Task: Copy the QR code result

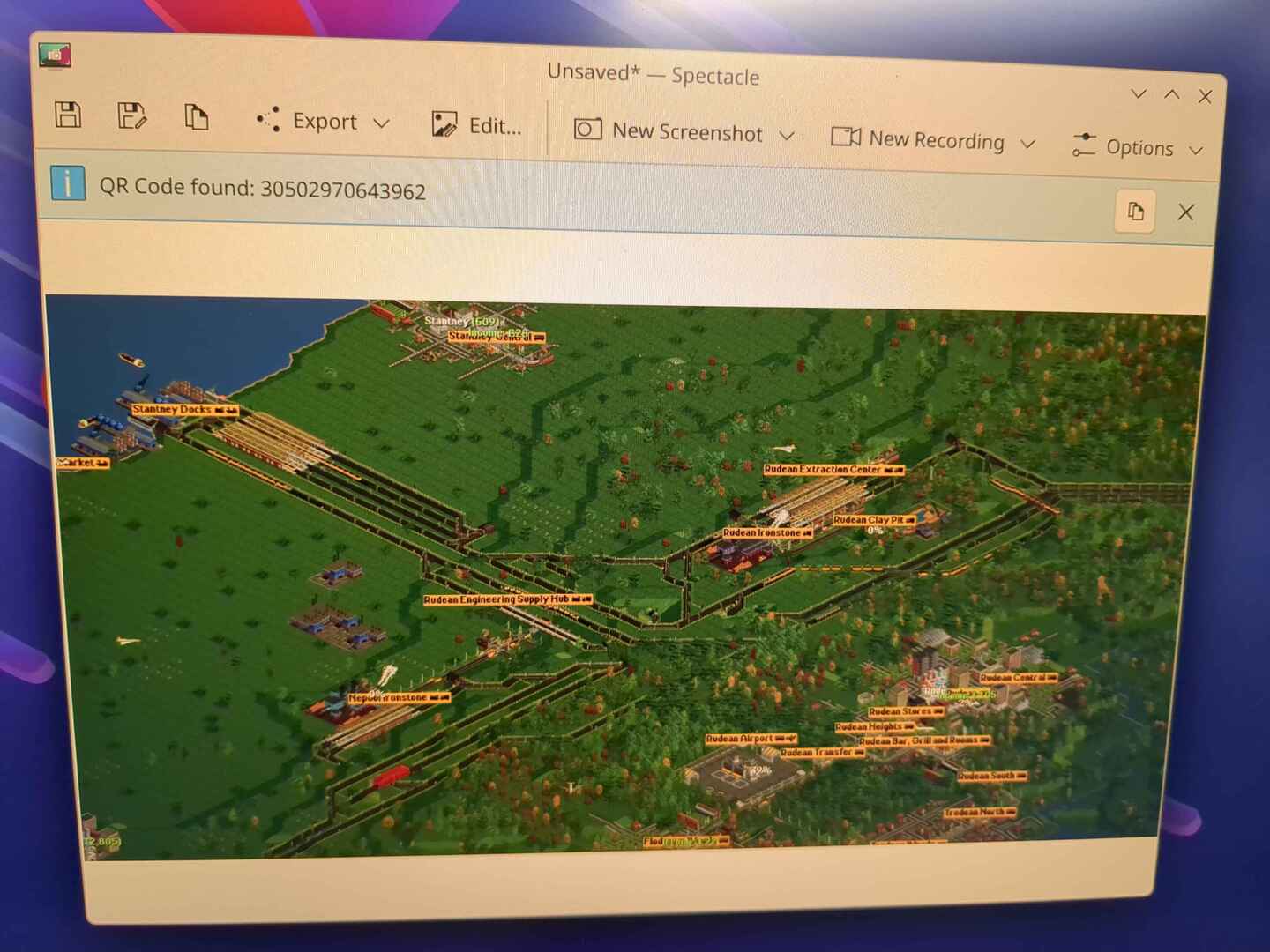Action: point(1135,211)
